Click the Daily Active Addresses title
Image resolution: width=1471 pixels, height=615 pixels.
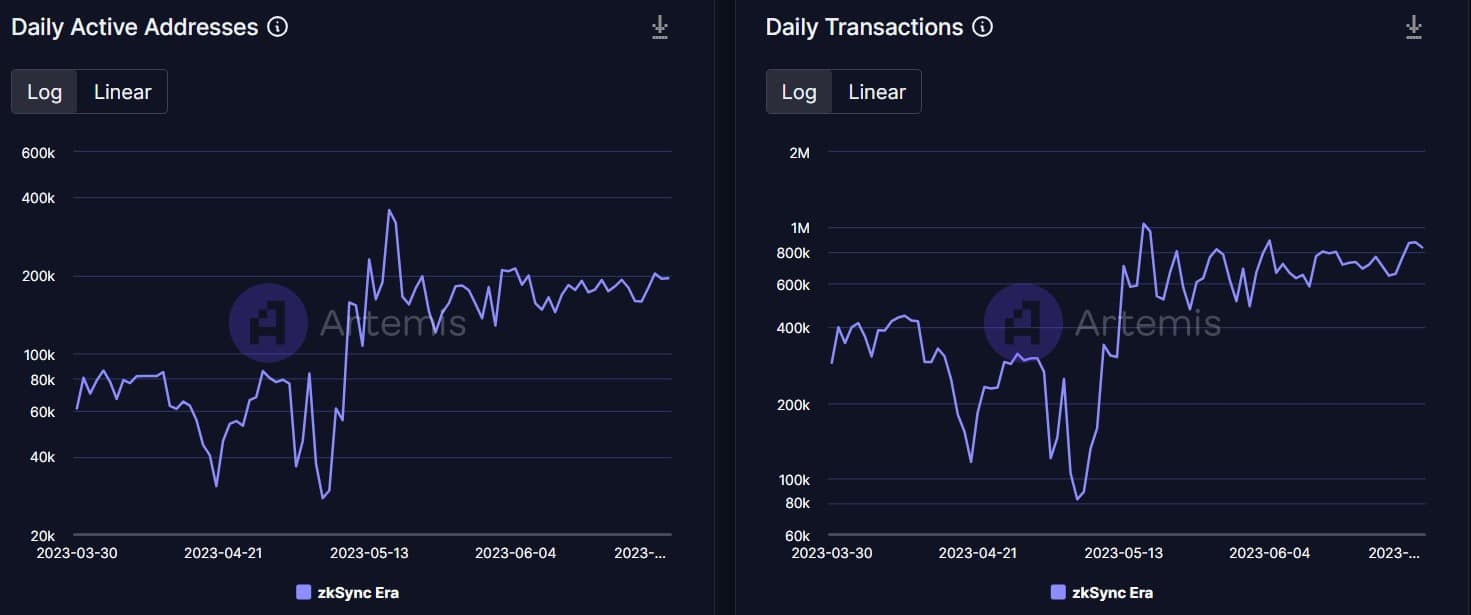pos(135,27)
